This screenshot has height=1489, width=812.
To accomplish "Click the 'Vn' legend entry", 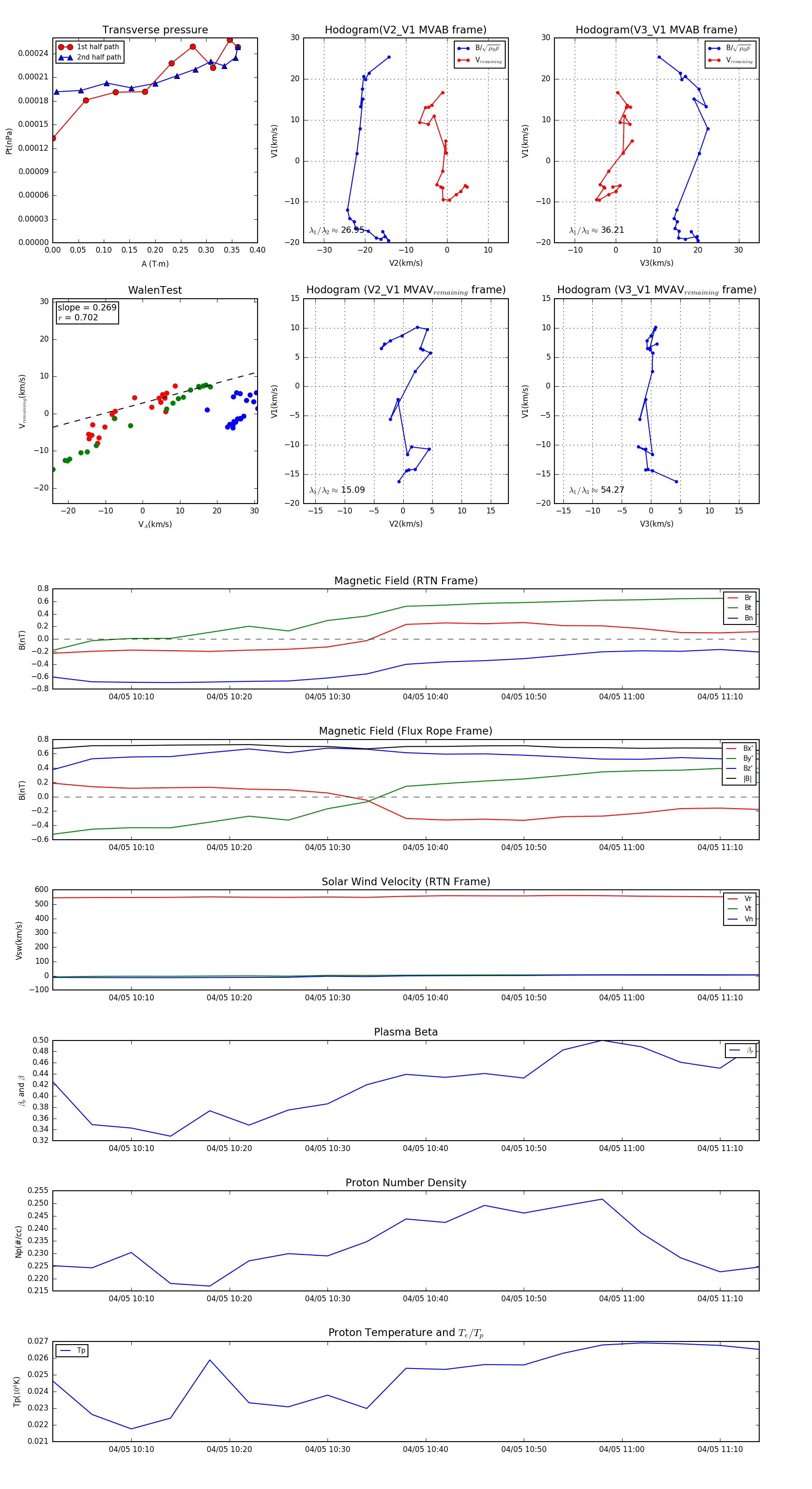I will (740, 919).
